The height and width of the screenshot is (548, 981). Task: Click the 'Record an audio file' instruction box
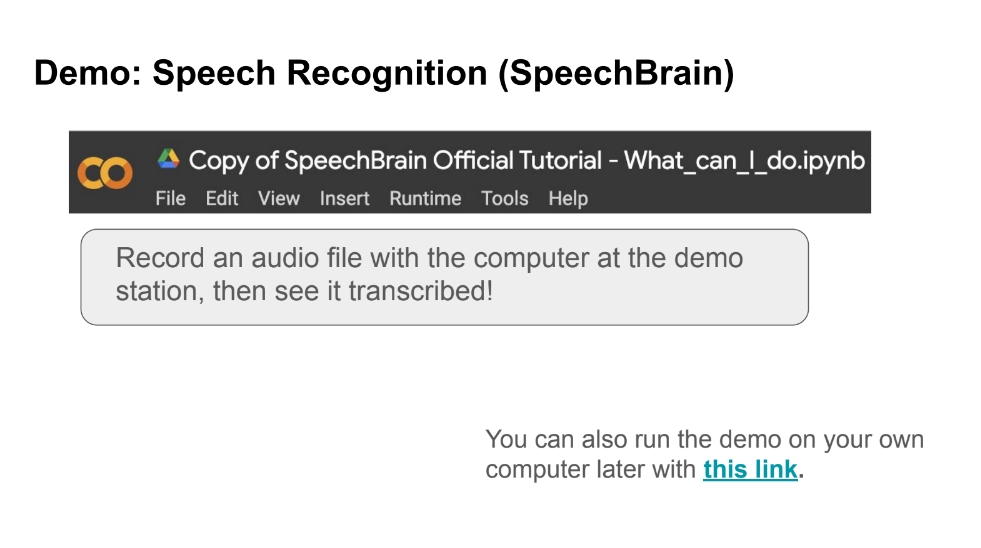coord(444,277)
